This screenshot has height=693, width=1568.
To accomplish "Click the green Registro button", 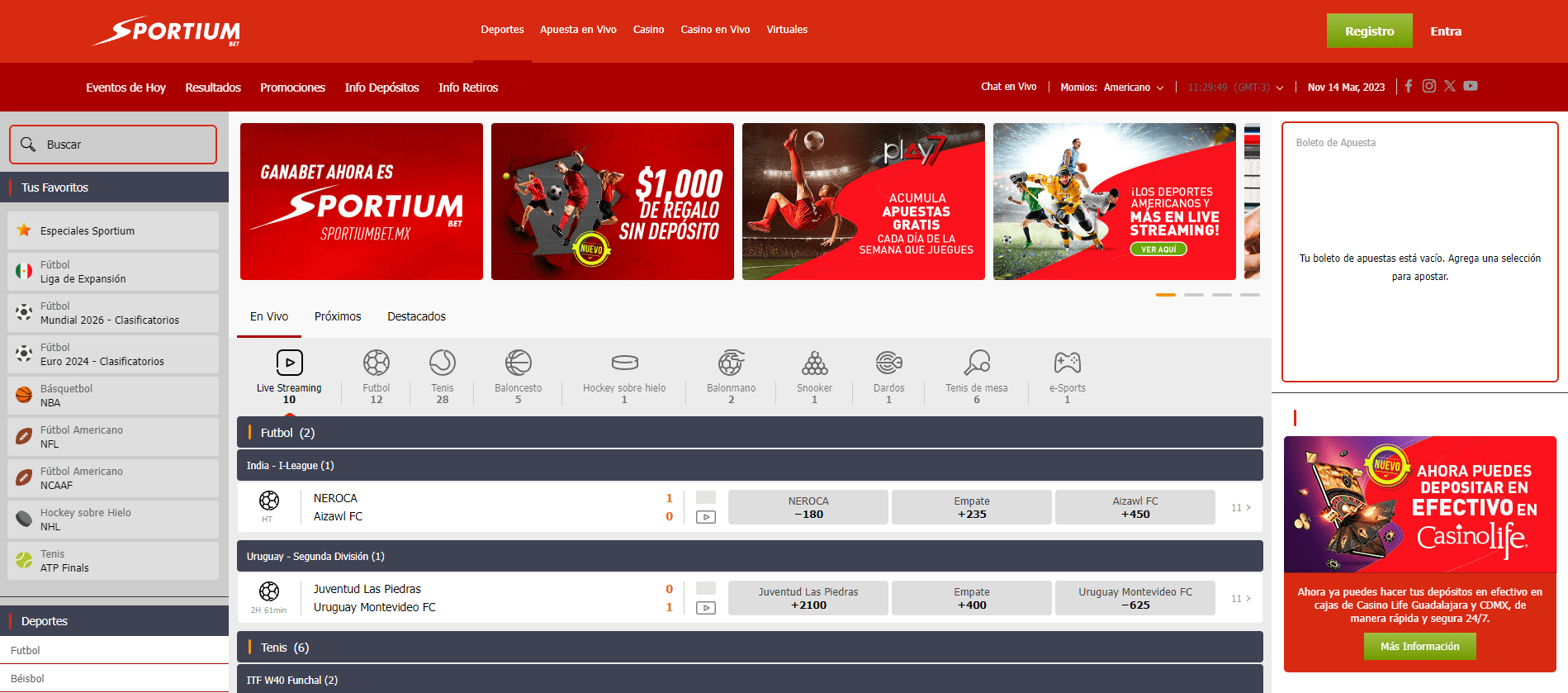I will point(1369,31).
